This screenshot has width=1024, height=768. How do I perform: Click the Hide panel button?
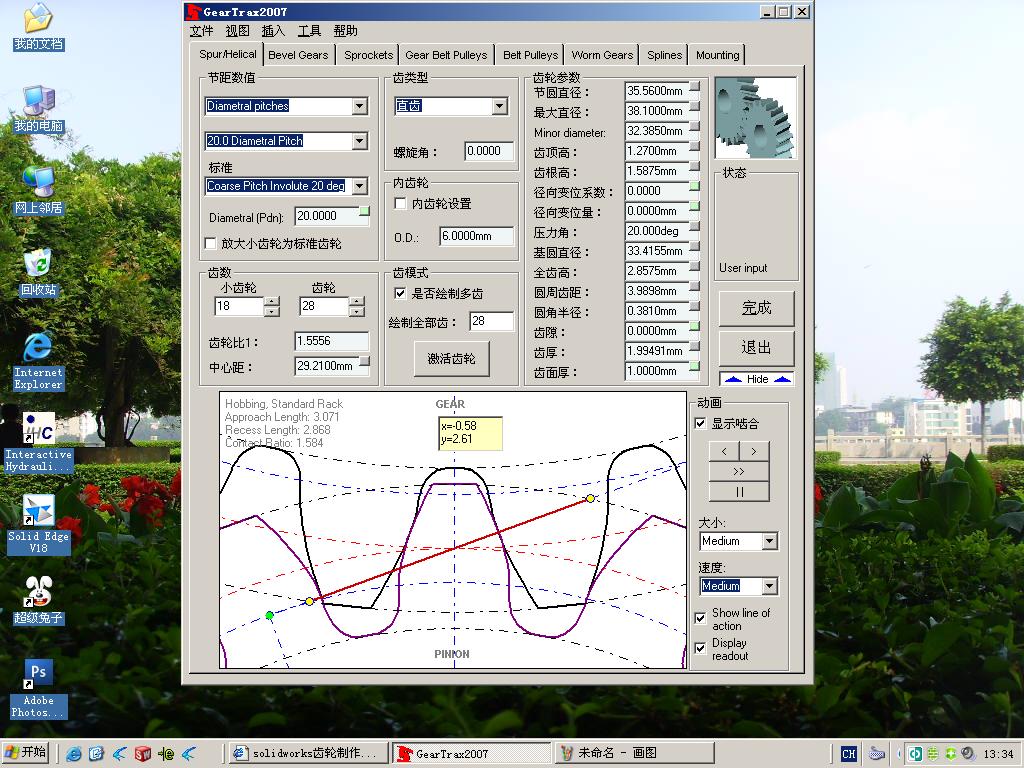click(757, 379)
